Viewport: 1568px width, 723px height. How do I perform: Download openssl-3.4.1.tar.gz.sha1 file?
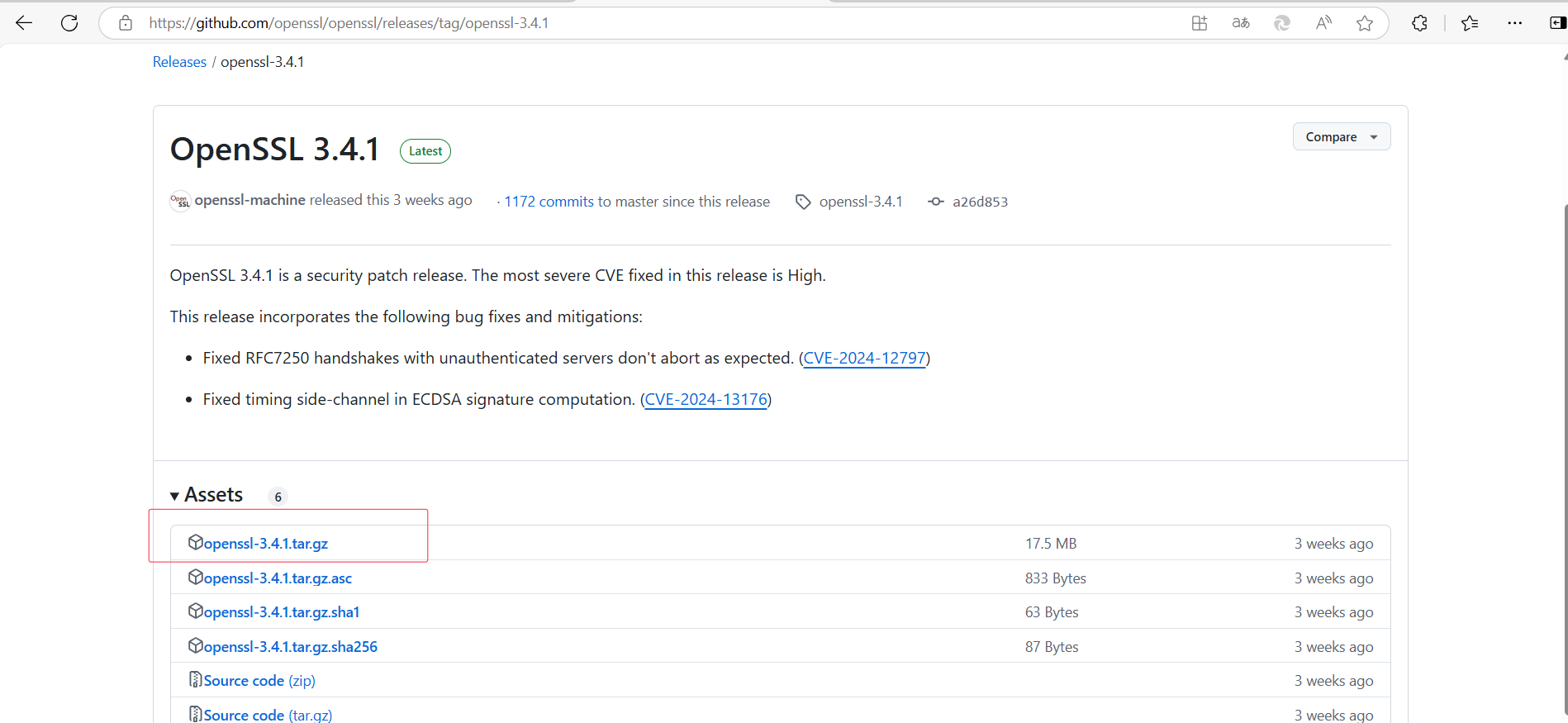pos(282,612)
